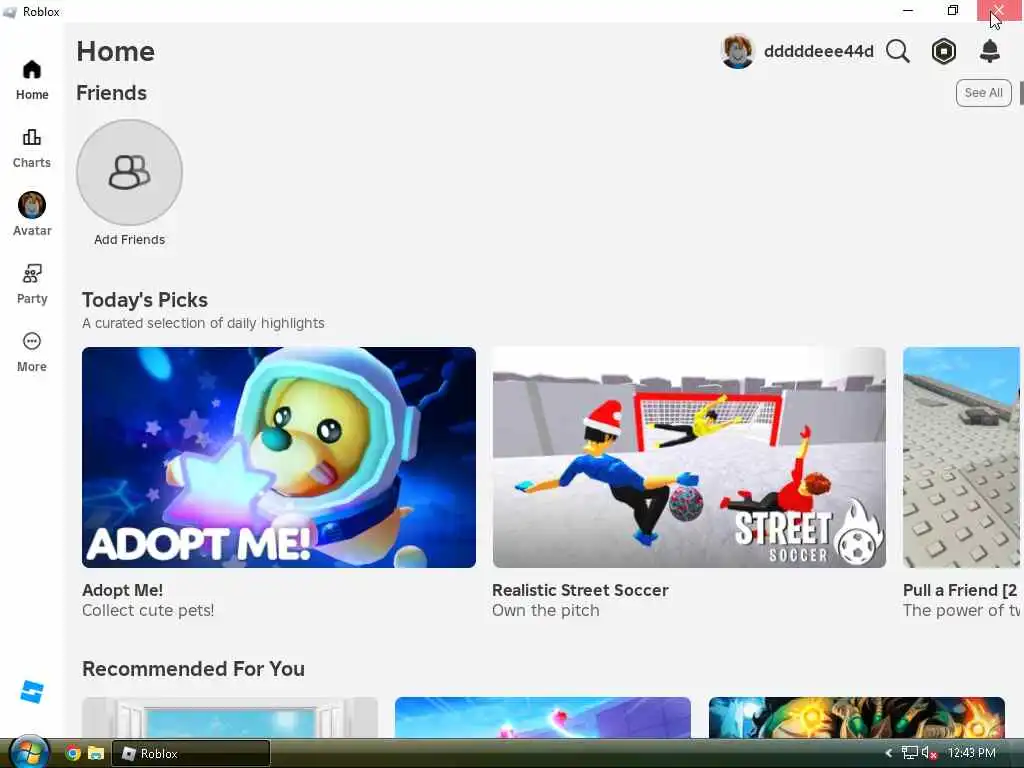Open third Recommended For You game card

pos(857,717)
